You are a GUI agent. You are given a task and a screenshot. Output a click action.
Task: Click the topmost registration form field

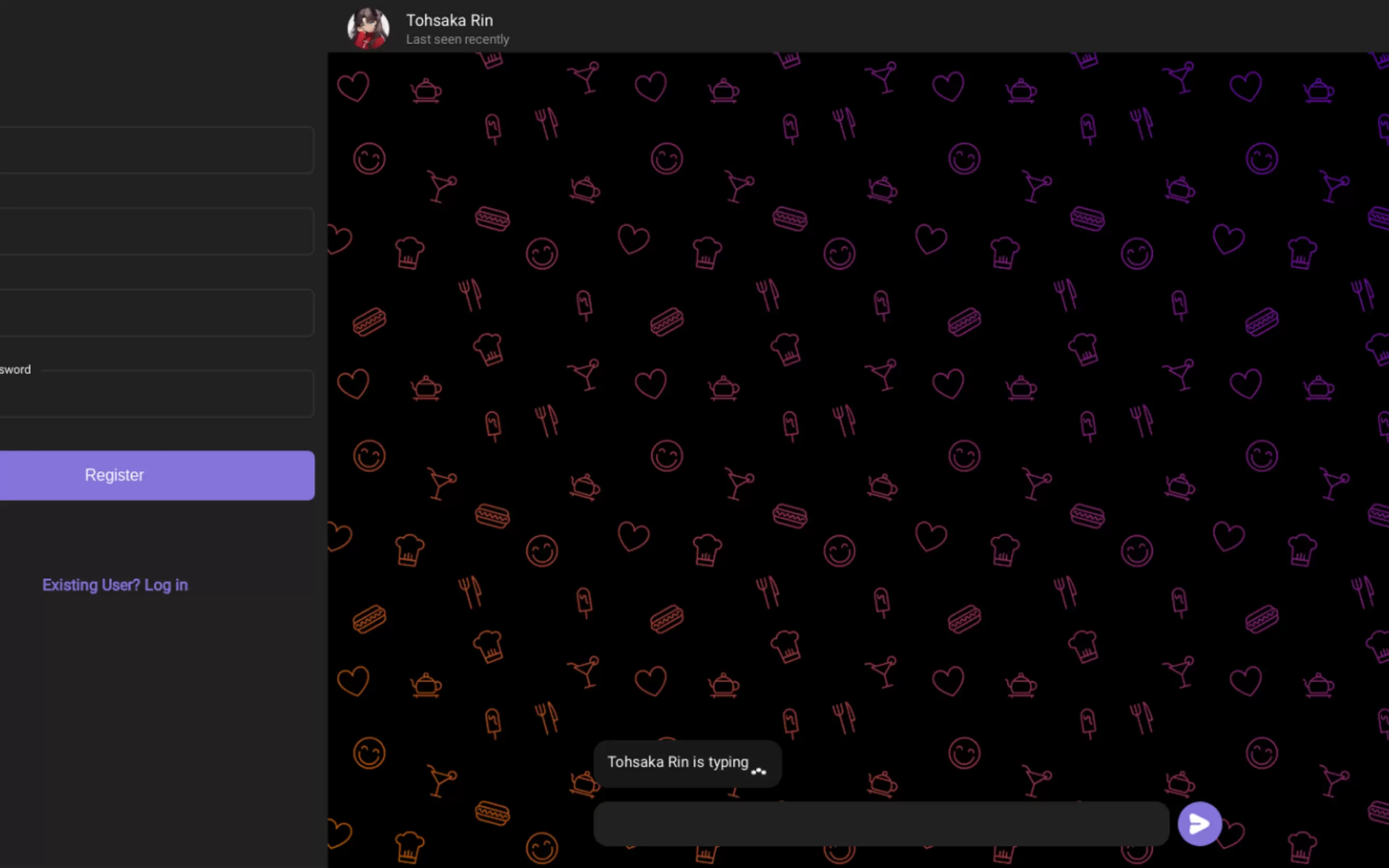click(156, 150)
